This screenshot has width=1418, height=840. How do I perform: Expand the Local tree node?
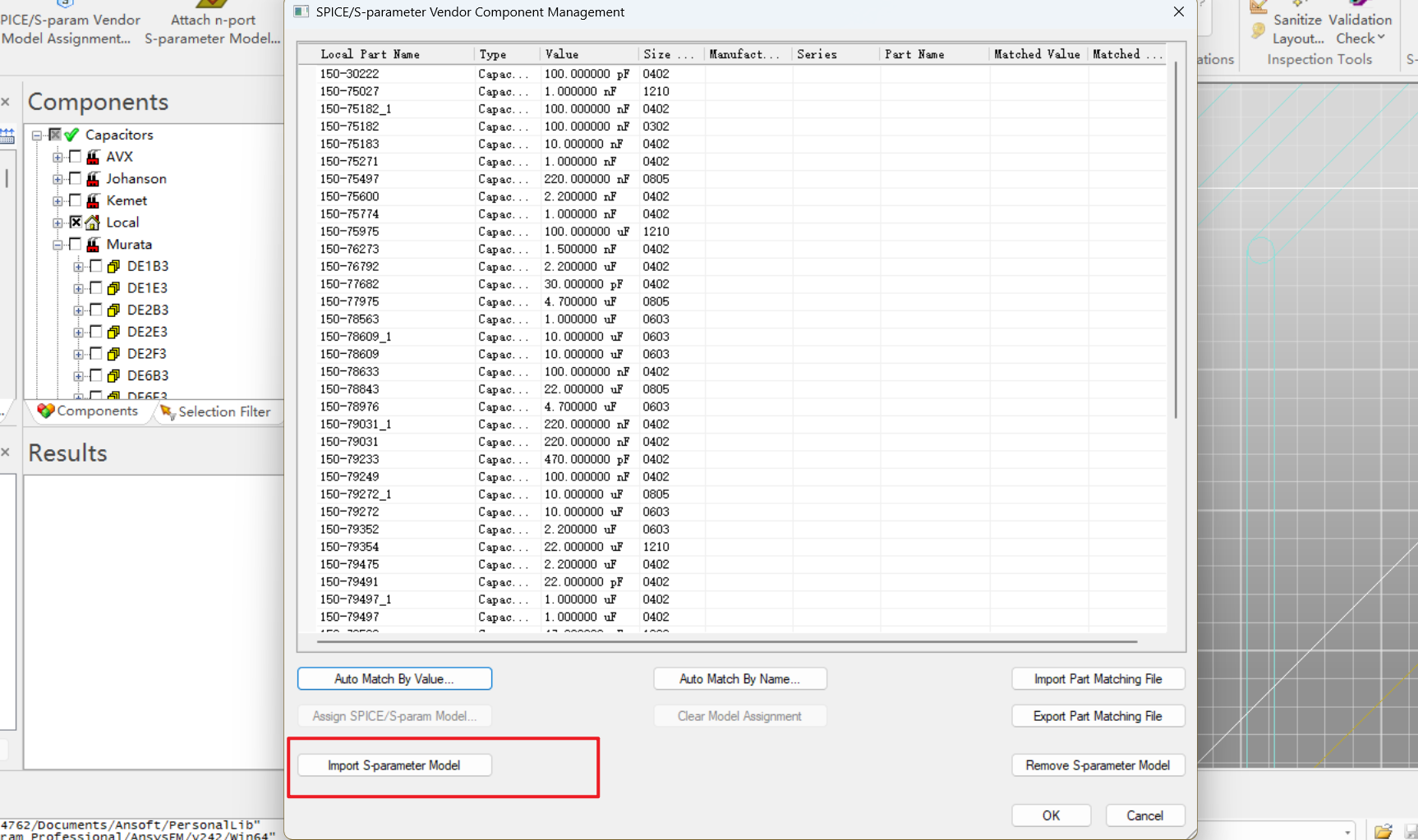(x=58, y=223)
